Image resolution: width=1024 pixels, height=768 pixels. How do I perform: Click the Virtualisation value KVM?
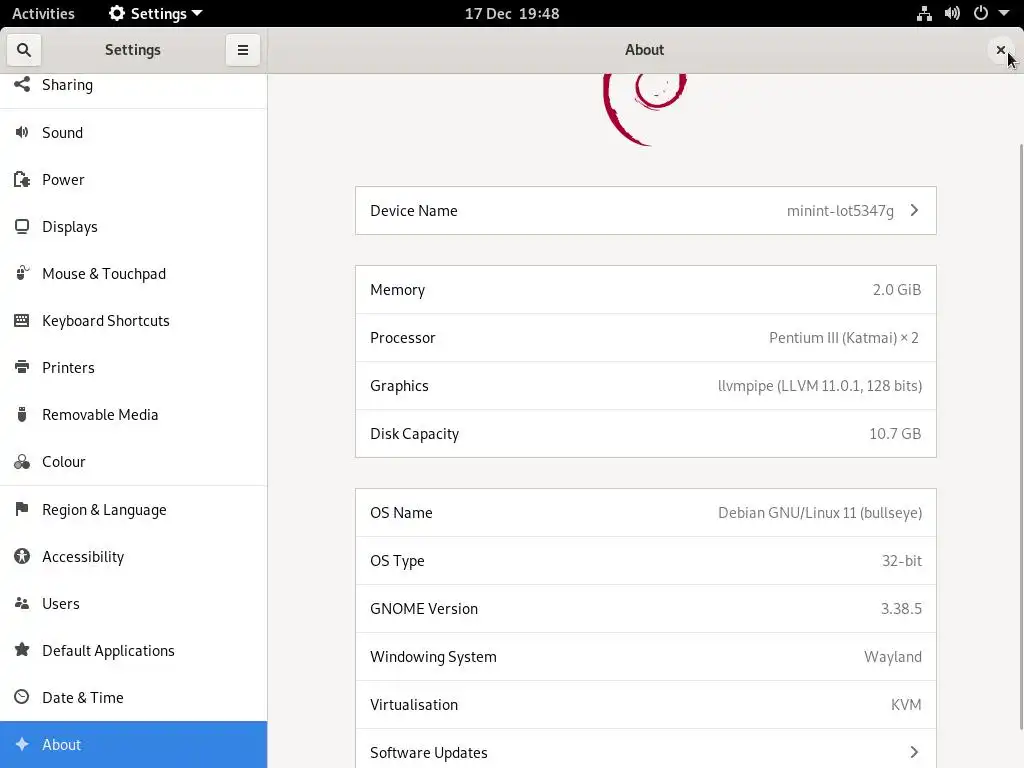pos(906,705)
